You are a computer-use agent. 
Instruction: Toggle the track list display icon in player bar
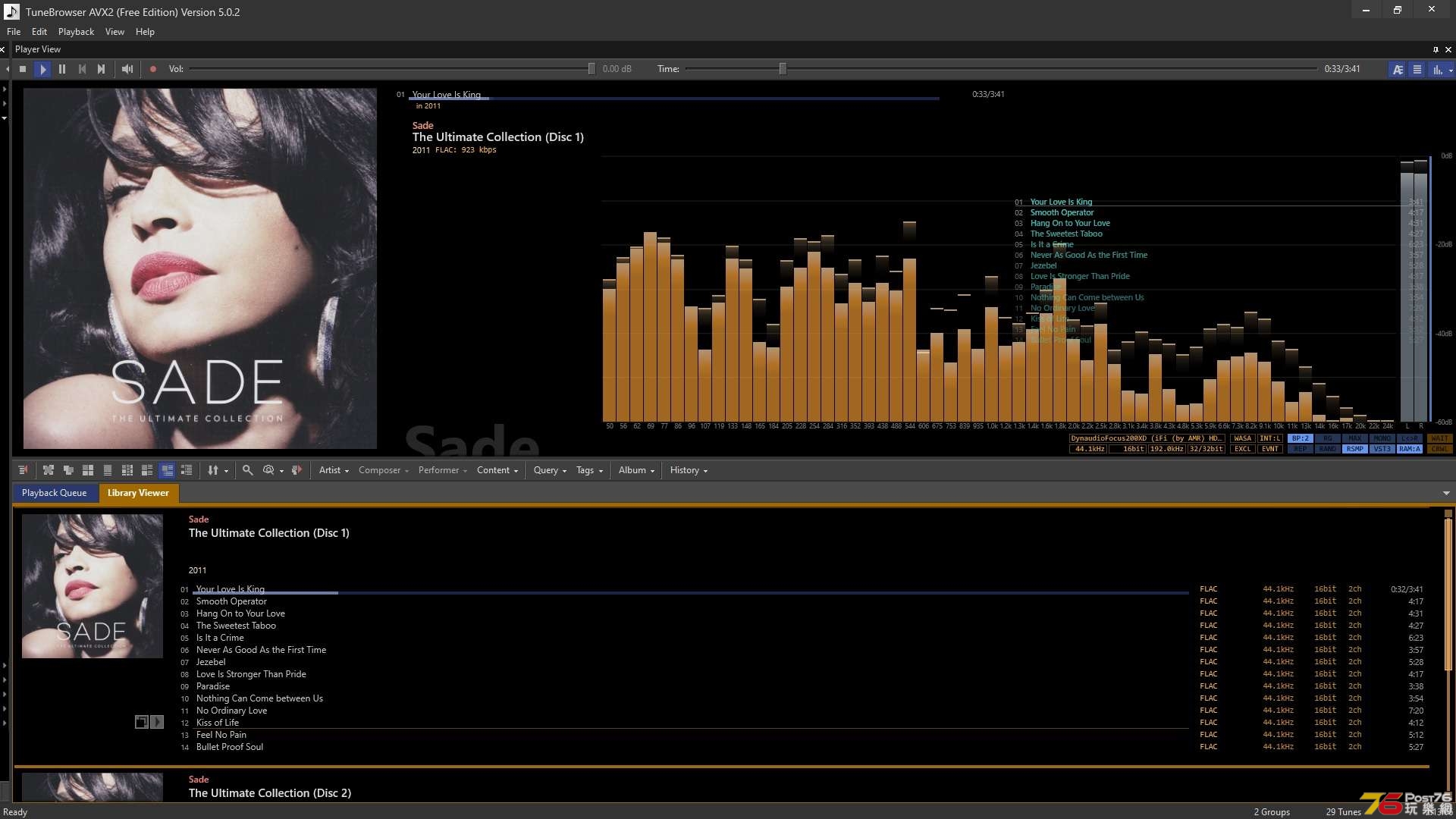[1417, 69]
